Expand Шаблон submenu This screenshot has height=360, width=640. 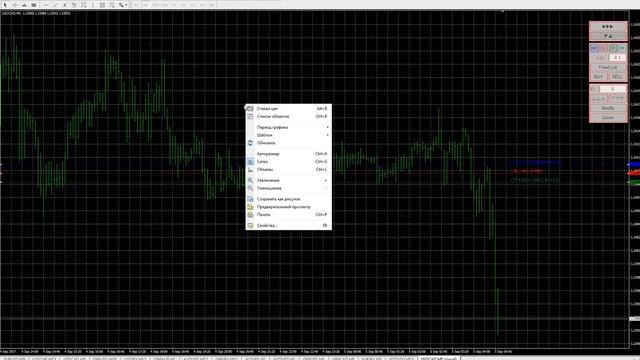click(x=289, y=135)
